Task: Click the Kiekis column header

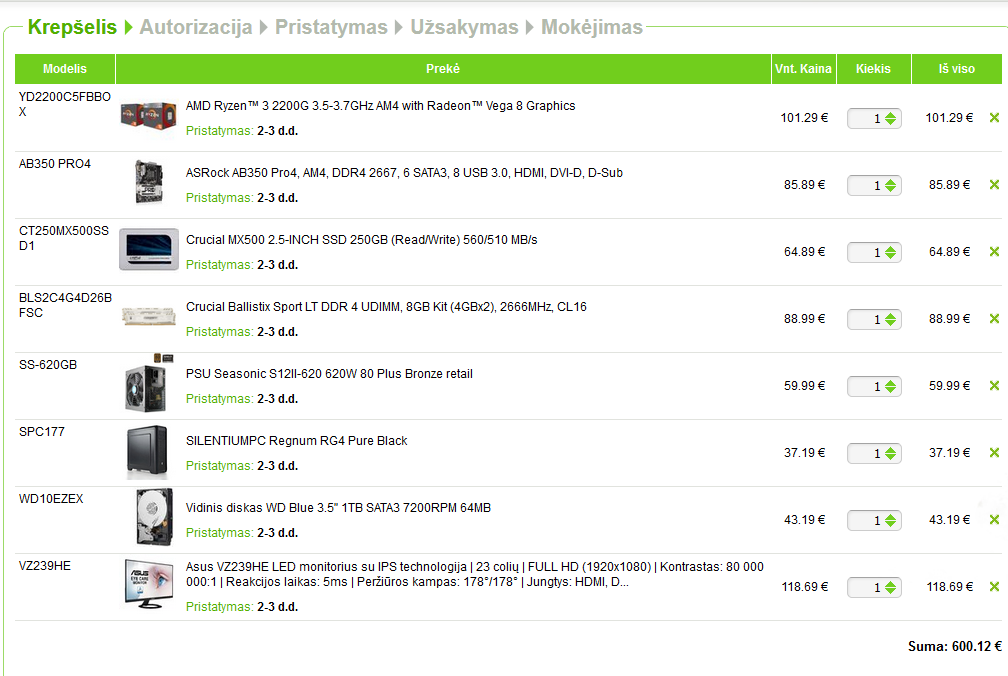Action: (x=873, y=69)
